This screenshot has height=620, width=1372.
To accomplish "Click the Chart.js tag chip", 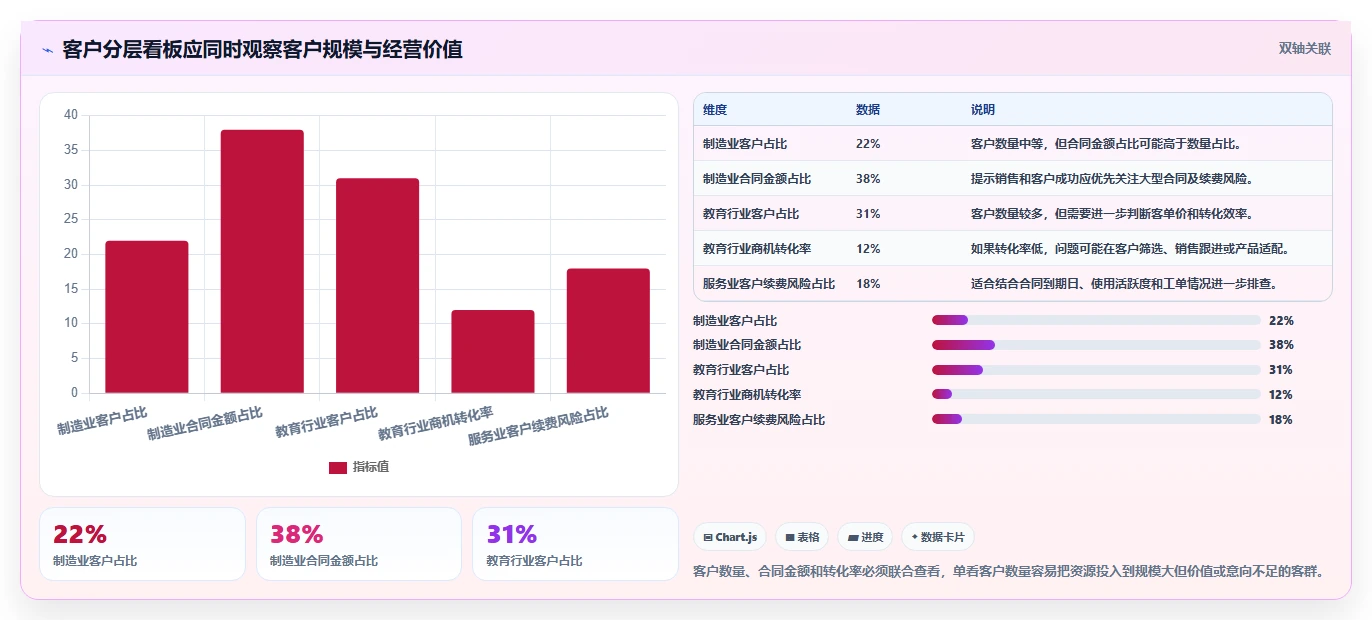I will [730, 537].
